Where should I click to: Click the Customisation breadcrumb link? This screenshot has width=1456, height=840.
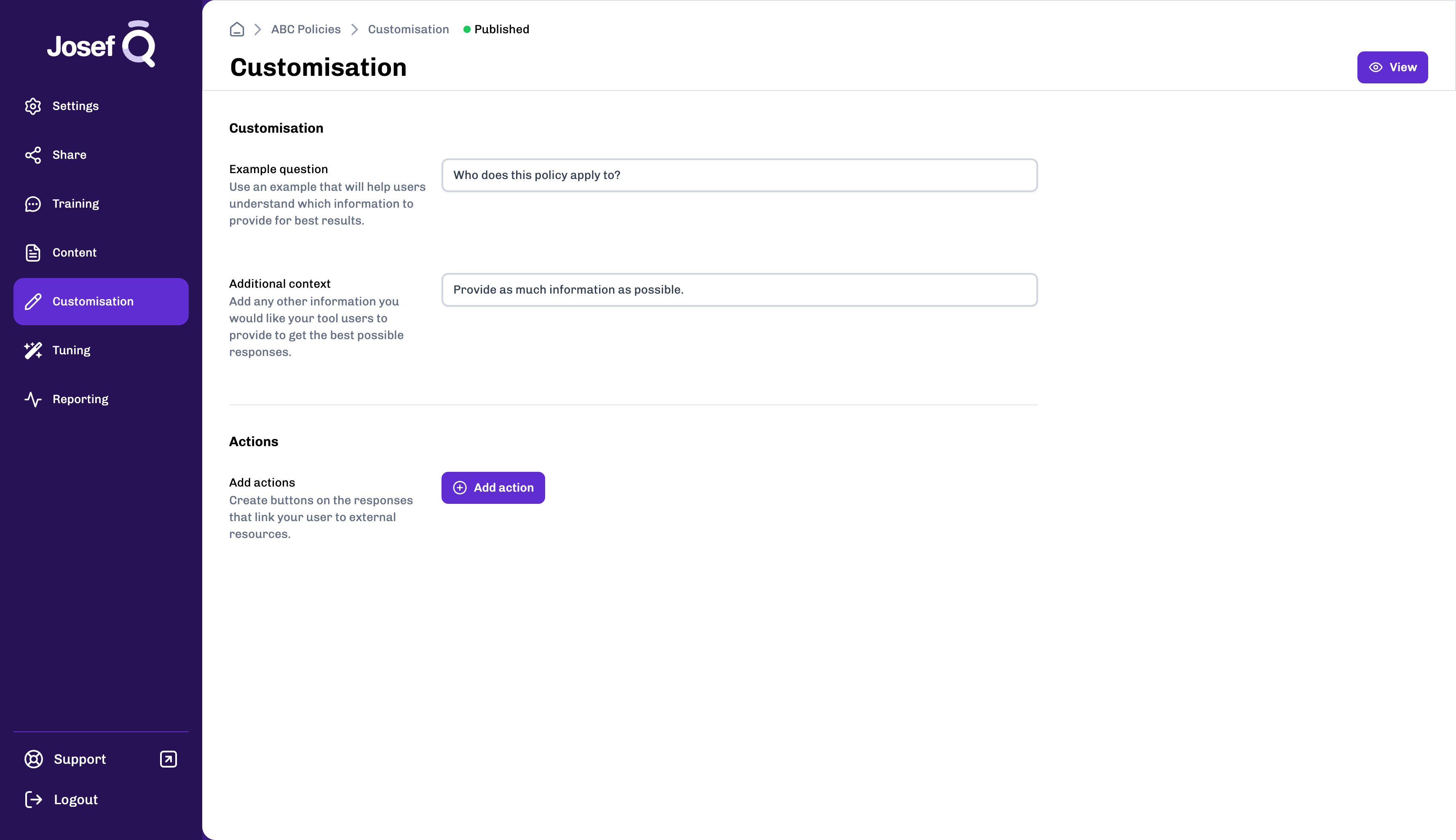tap(408, 29)
